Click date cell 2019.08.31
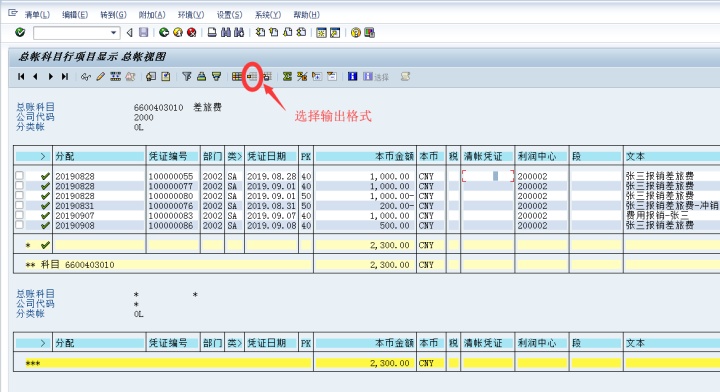720x392 pixels. (271, 206)
